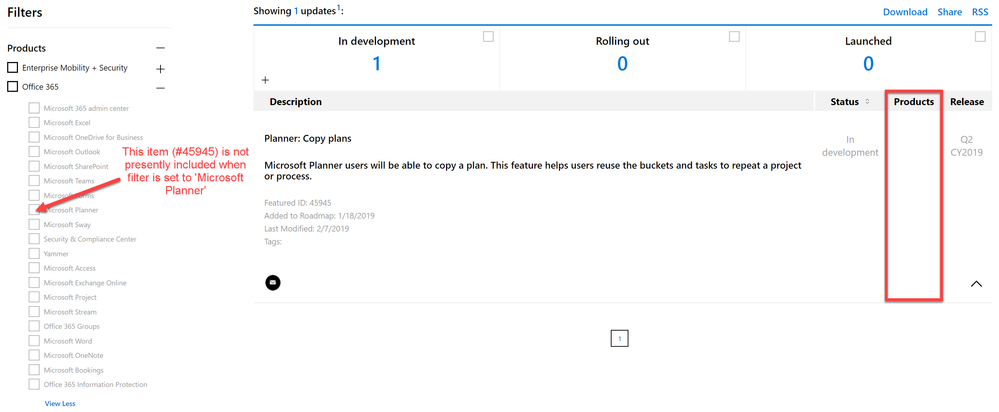
Task: Tick Microsoft OneDrive for Business checkbox
Action: 34,137
